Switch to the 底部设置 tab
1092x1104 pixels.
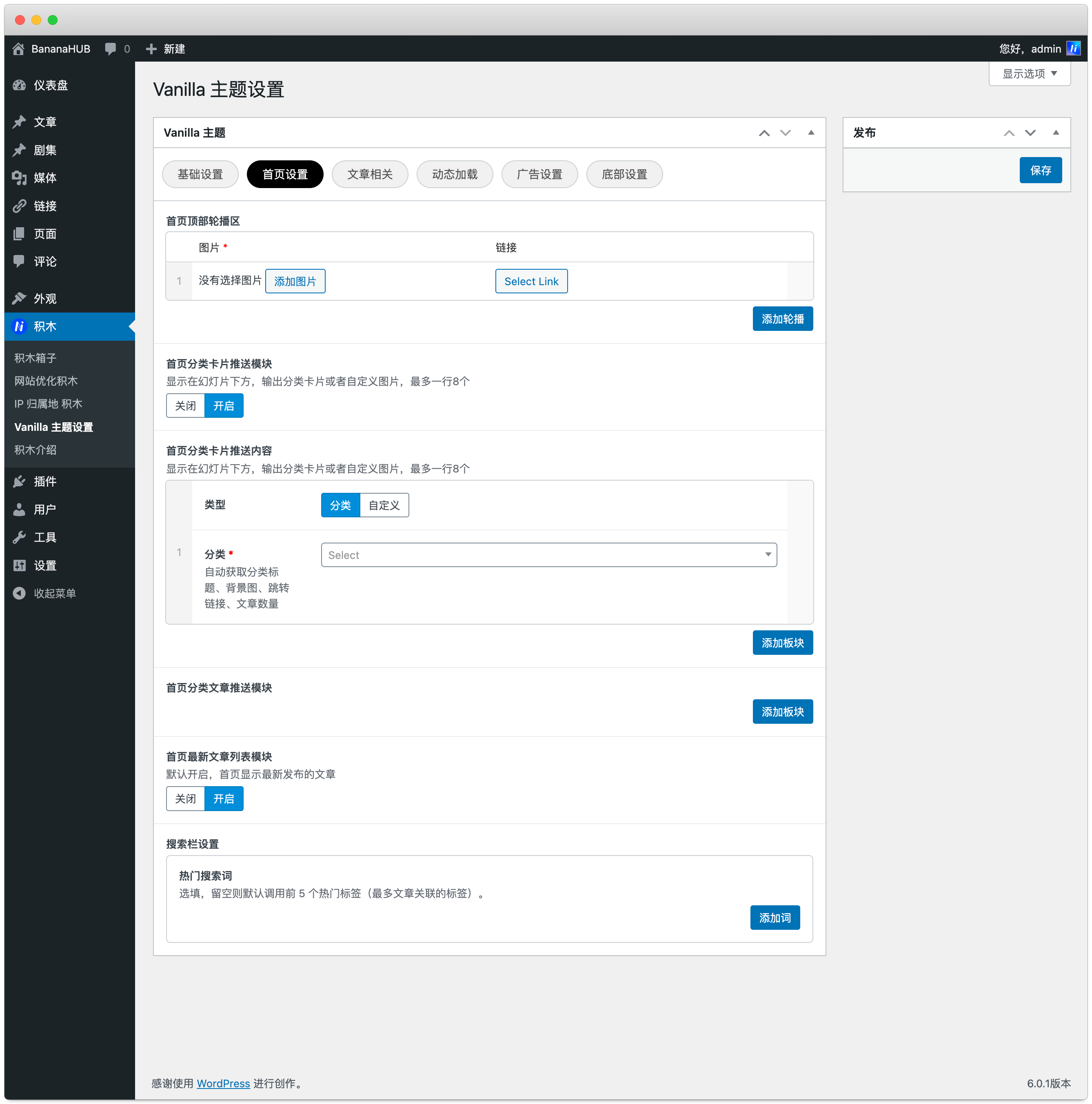(625, 174)
